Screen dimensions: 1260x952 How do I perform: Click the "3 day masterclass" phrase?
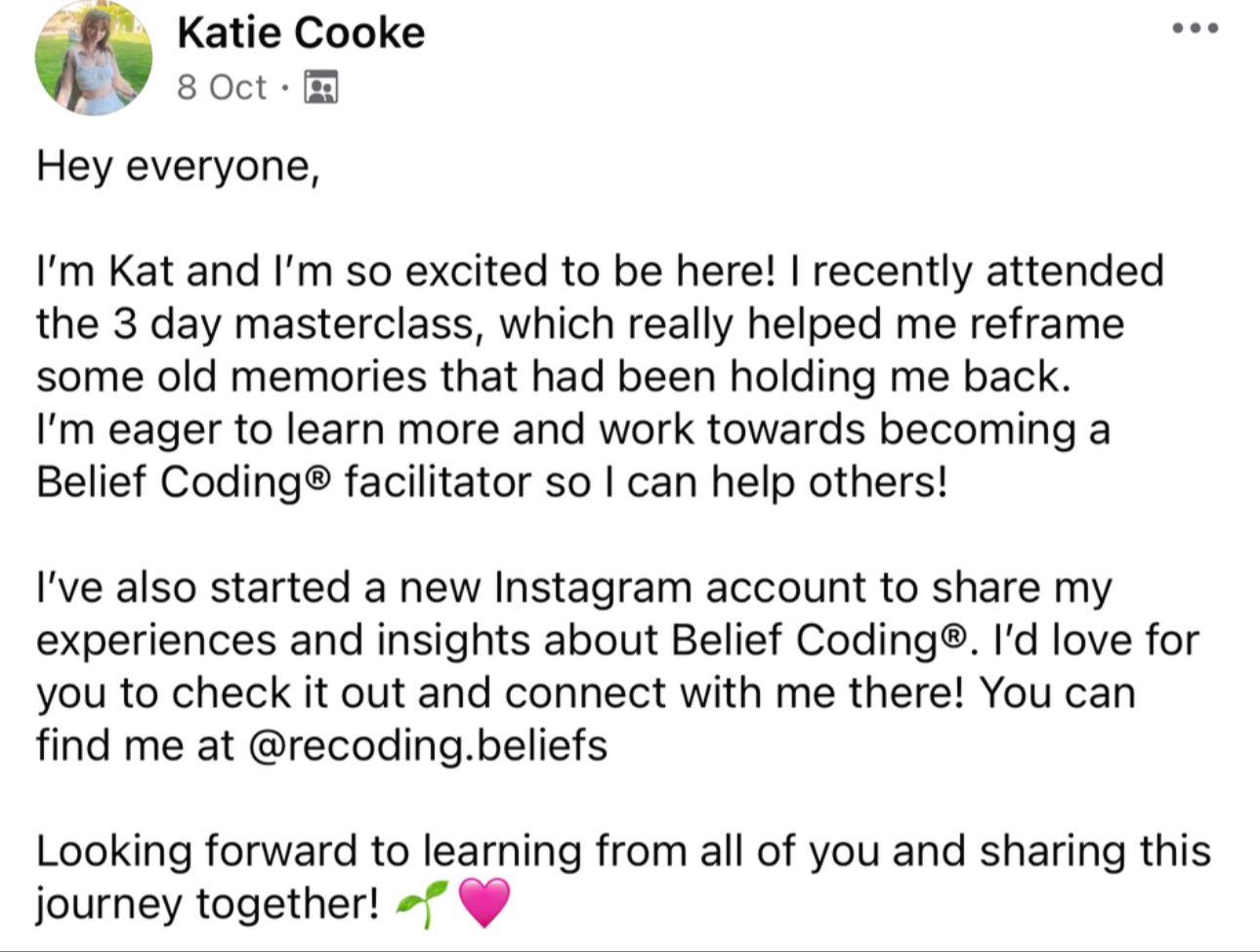pos(294,324)
